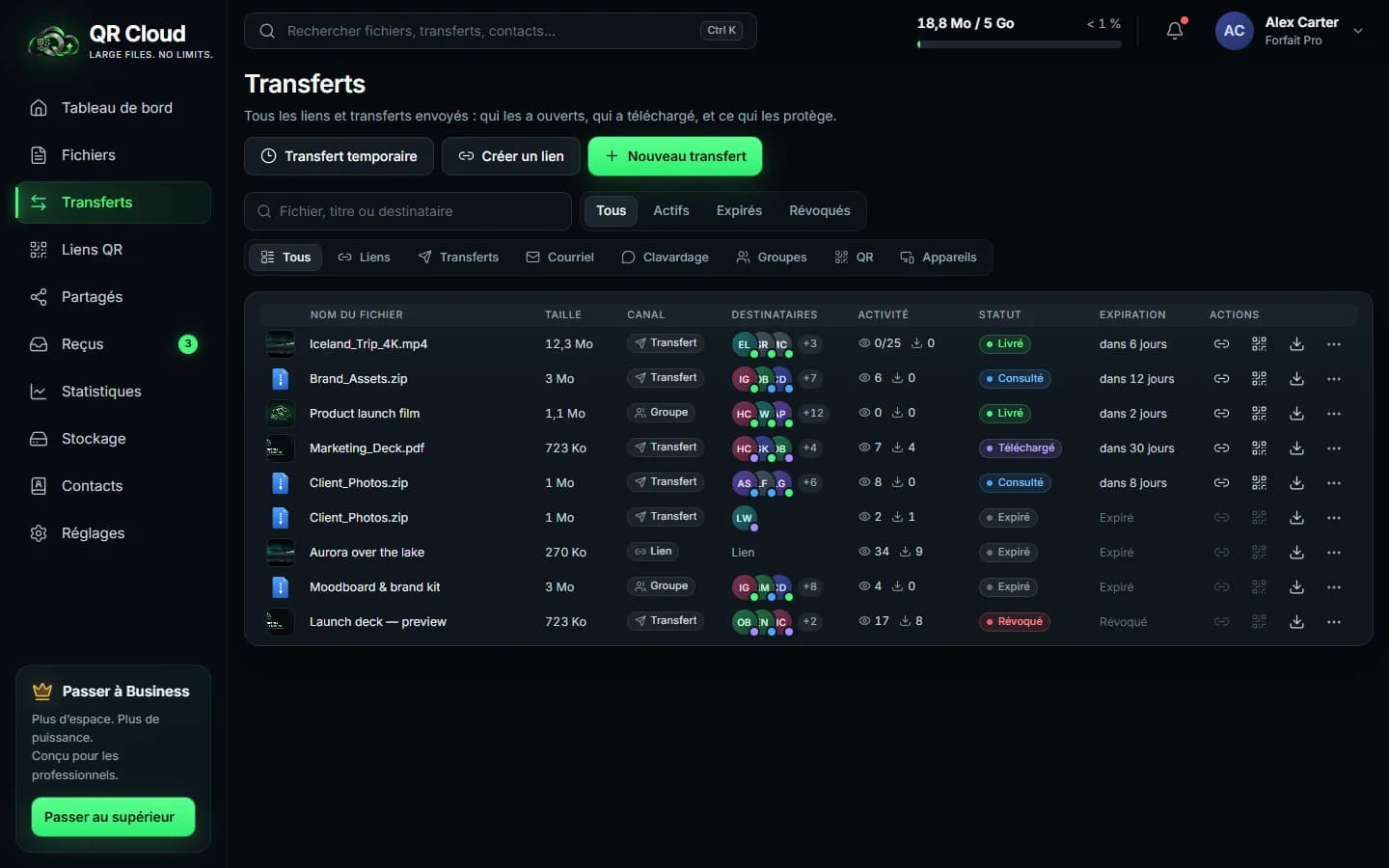Image resolution: width=1389 pixels, height=868 pixels.
Task: Go to Liens QR section
Action: click(x=114, y=250)
